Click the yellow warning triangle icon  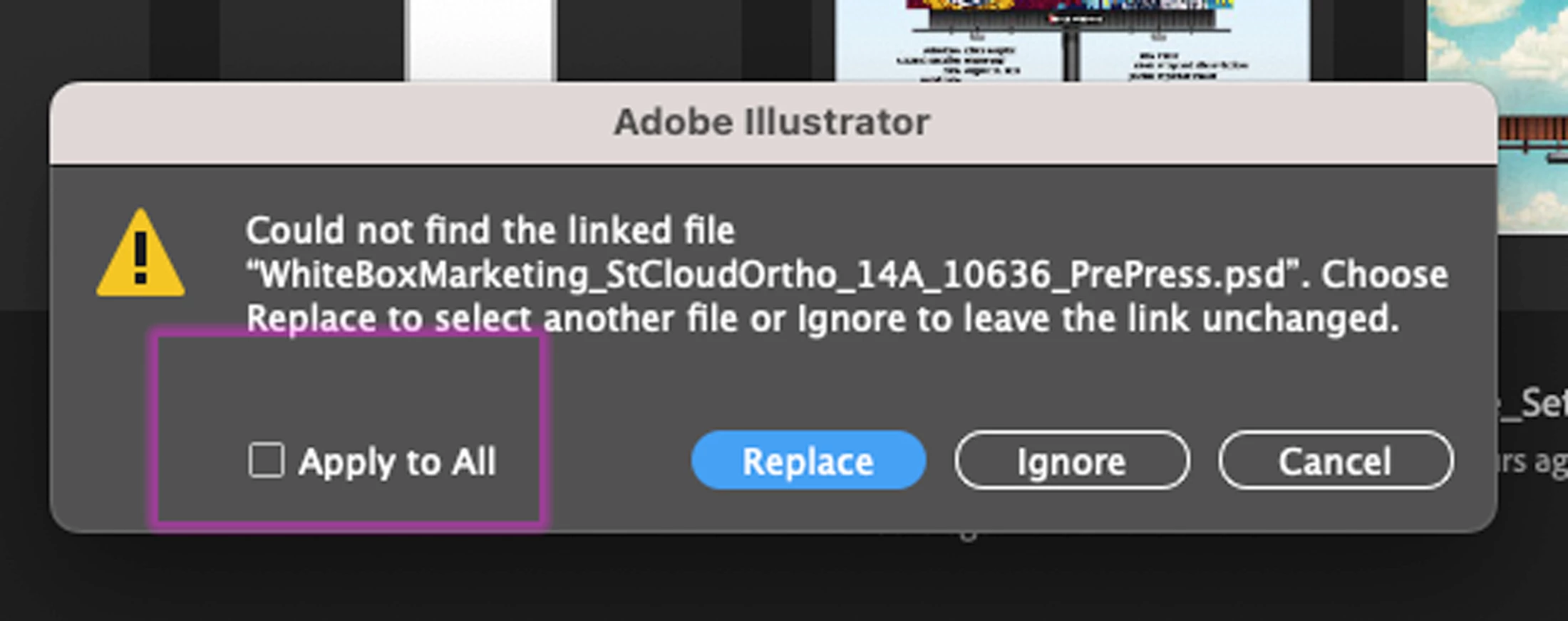pyautogui.click(x=140, y=253)
